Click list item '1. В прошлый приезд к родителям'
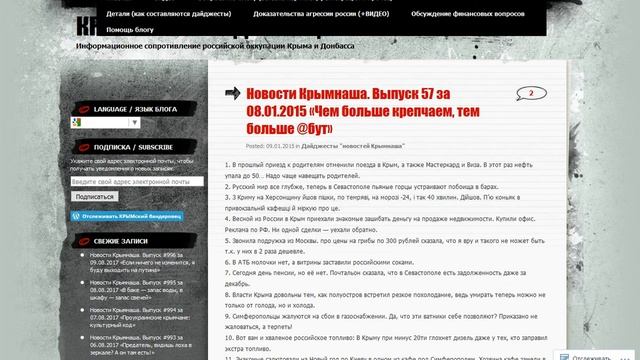The height and width of the screenshot is (360, 640). [x=379, y=170]
